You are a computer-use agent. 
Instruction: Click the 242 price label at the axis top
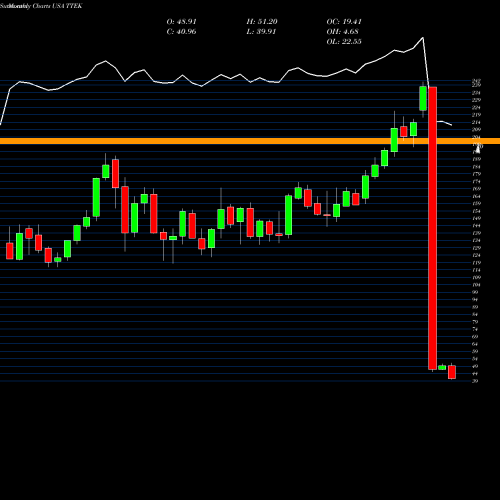[476, 81]
